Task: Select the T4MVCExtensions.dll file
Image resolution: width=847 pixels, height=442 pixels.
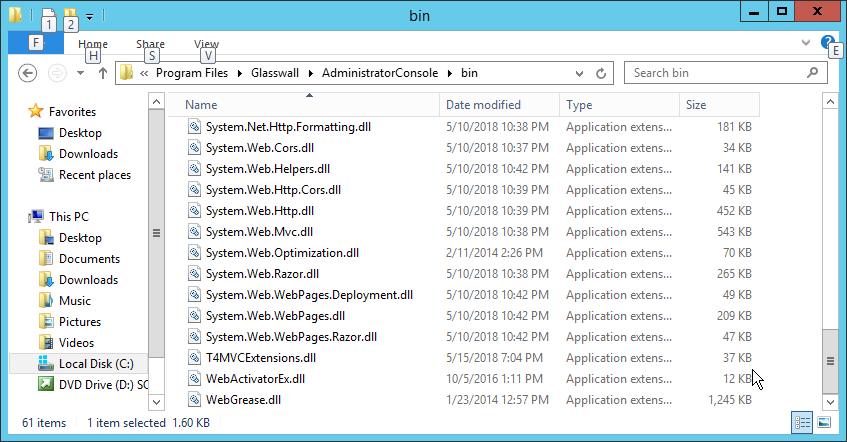Action: tap(260, 358)
